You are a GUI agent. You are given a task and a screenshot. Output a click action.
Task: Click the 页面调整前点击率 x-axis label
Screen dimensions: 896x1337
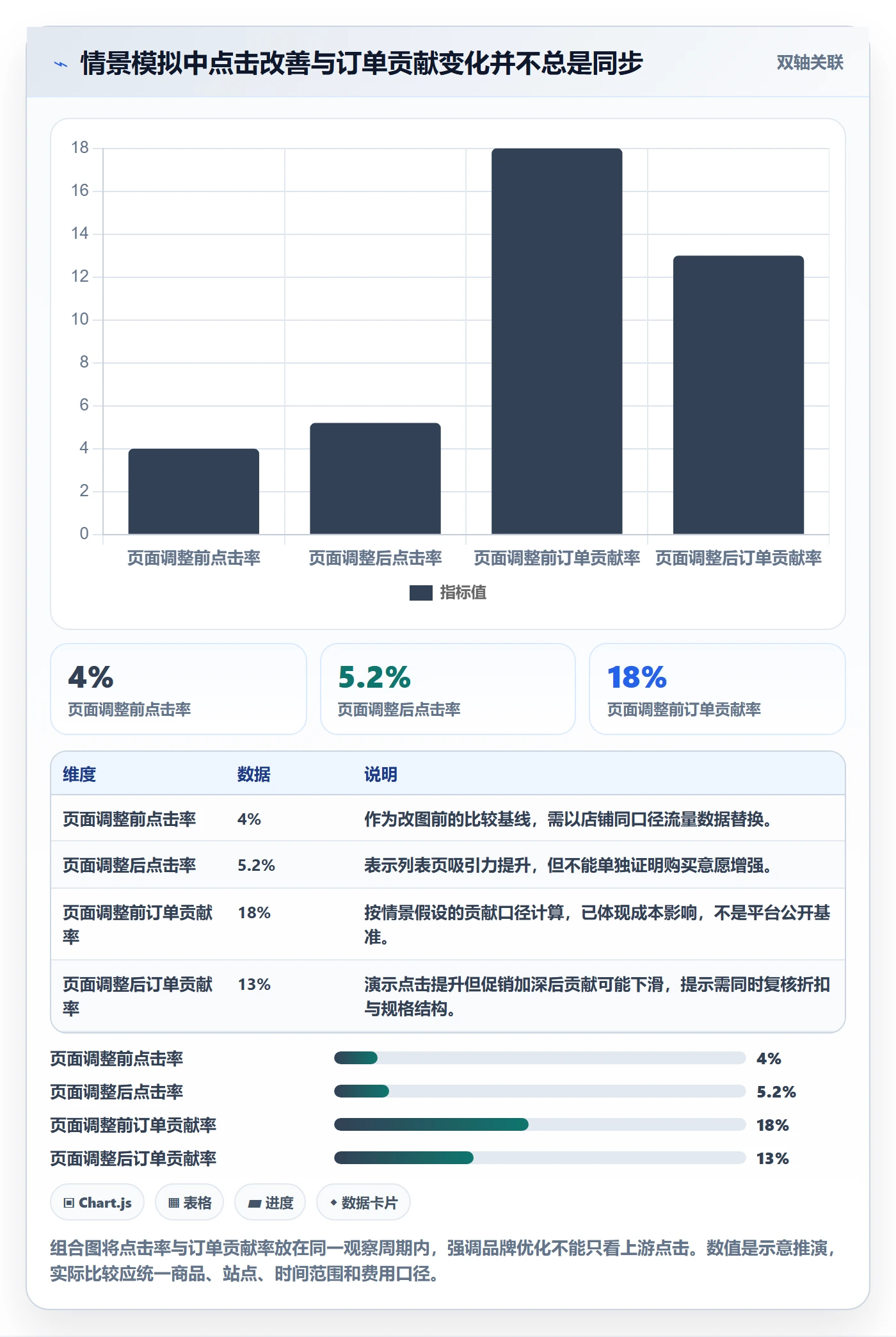194,558
